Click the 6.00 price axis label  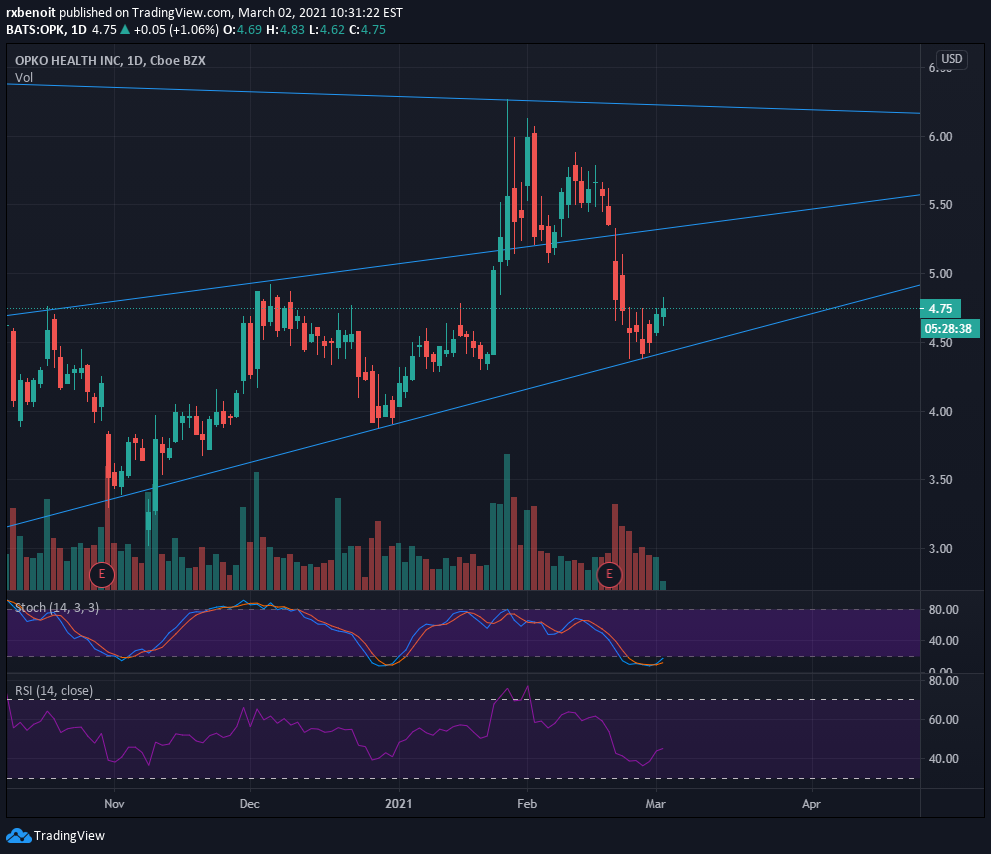(940, 137)
